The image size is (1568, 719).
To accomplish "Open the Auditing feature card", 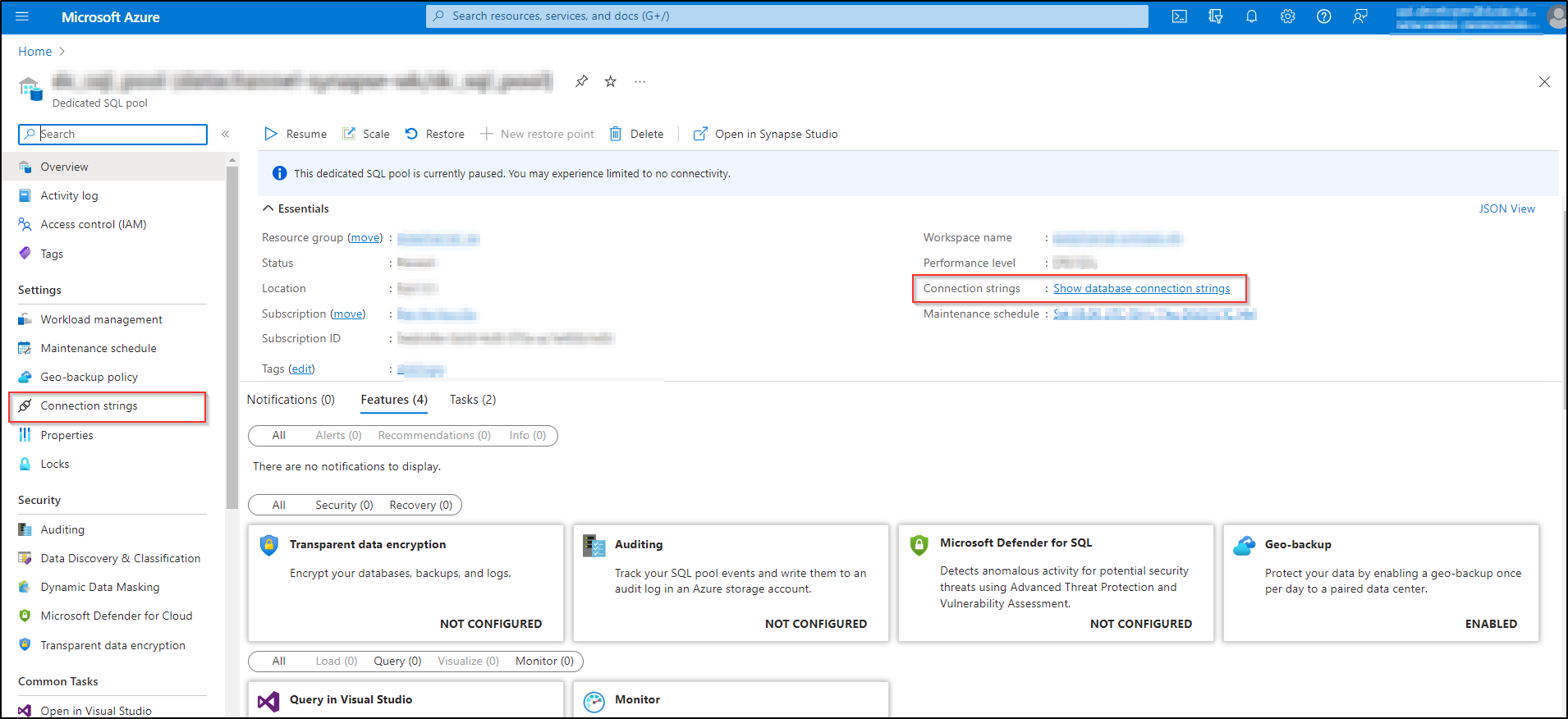I will (731, 583).
